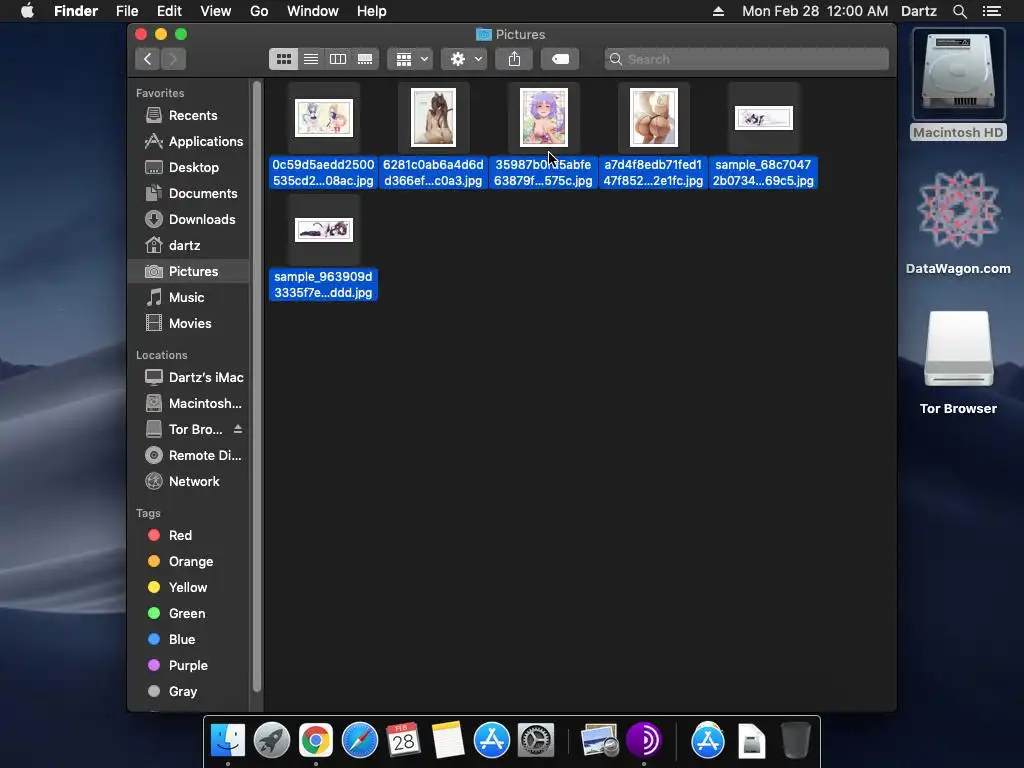Open the Window menu

313,11
